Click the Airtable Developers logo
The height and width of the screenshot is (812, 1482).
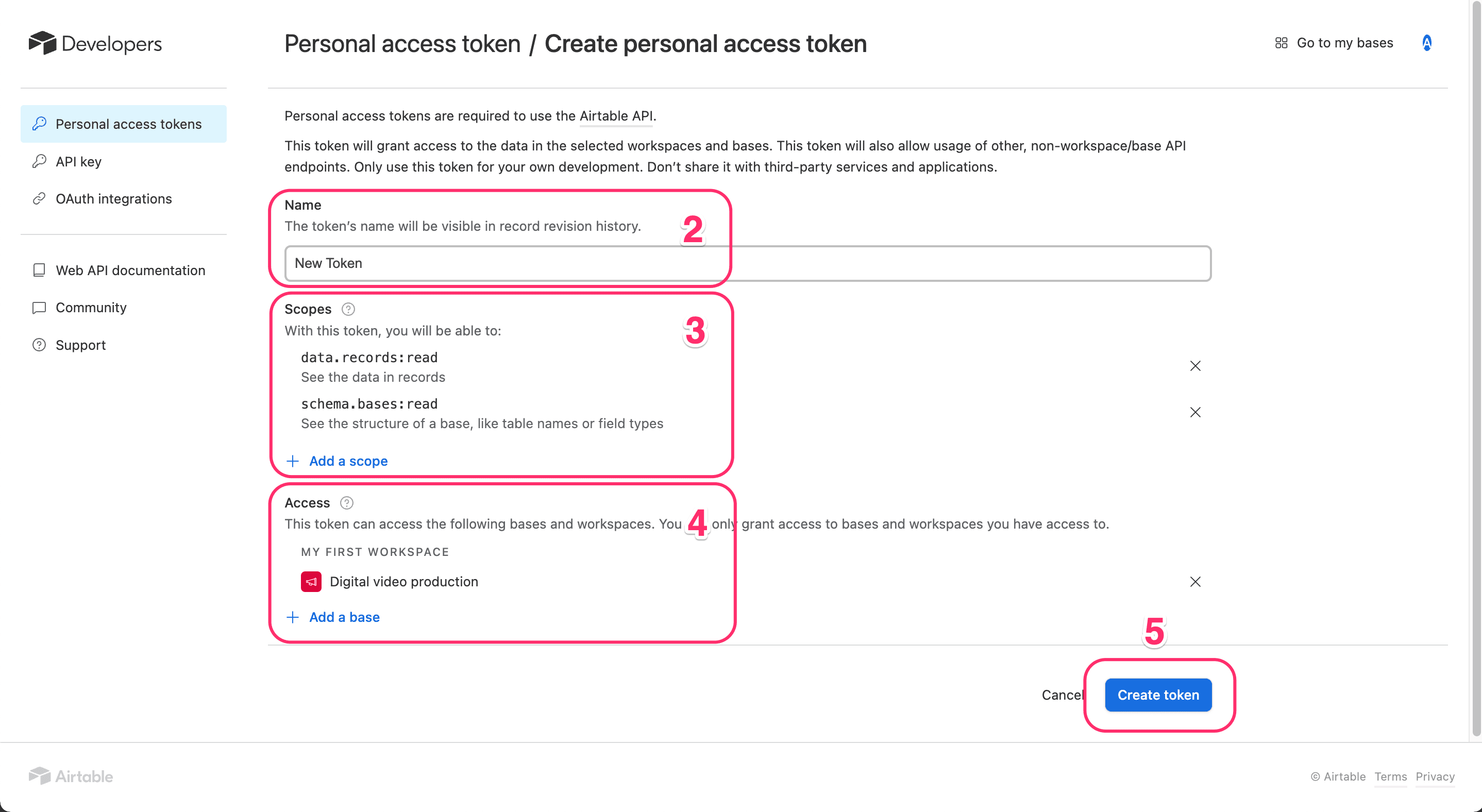(95, 44)
